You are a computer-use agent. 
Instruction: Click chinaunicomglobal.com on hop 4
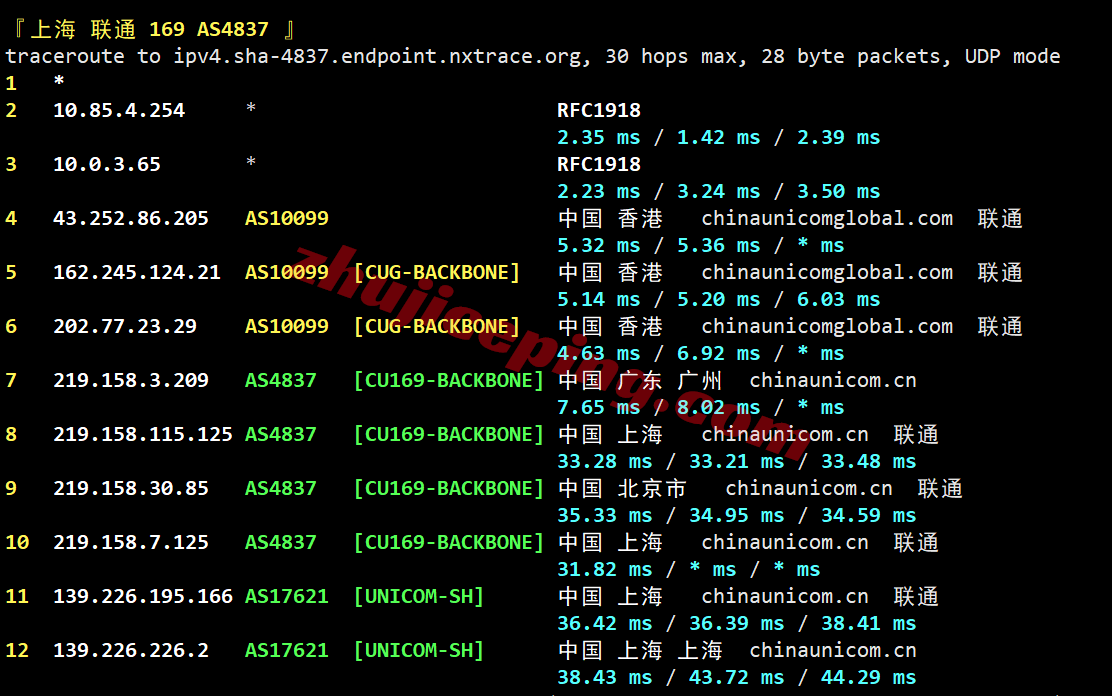[827, 219]
